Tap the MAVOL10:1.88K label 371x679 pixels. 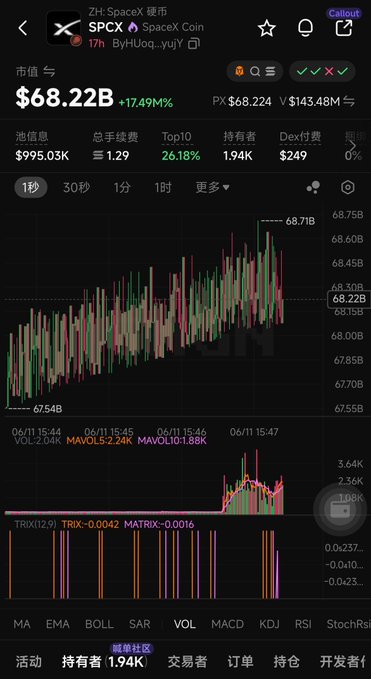(x=172, y=441)
